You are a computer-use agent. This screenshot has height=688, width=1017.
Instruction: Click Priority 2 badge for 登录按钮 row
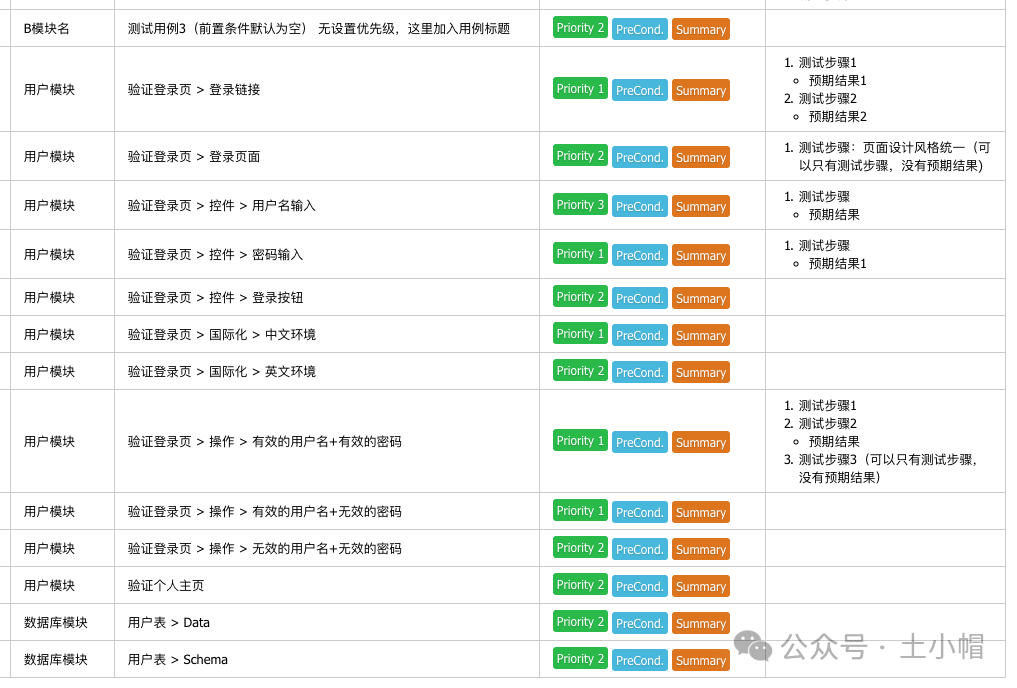click(580, 297)
